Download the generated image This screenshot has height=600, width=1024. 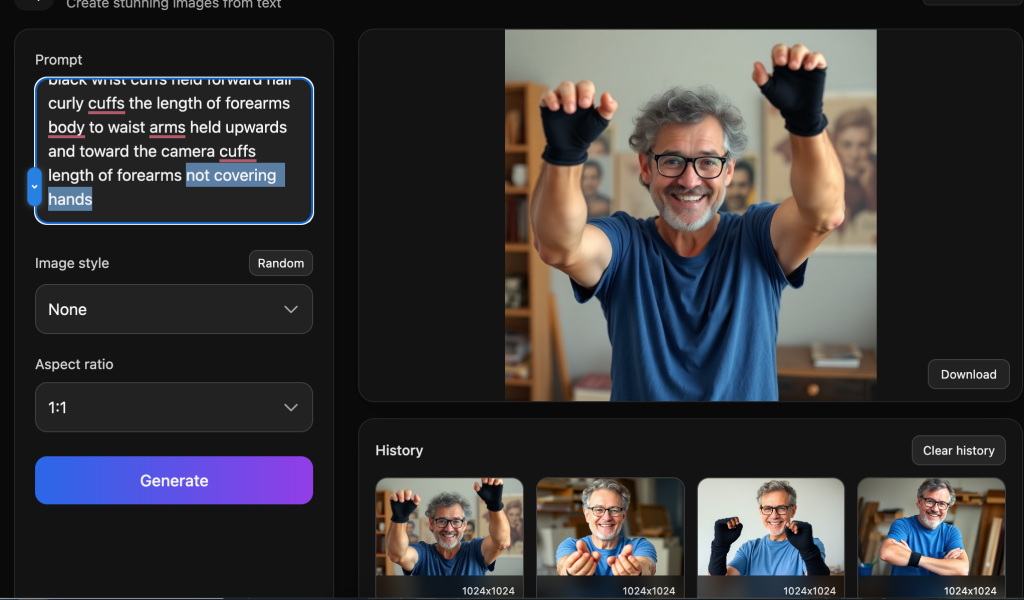pos(968,374)
